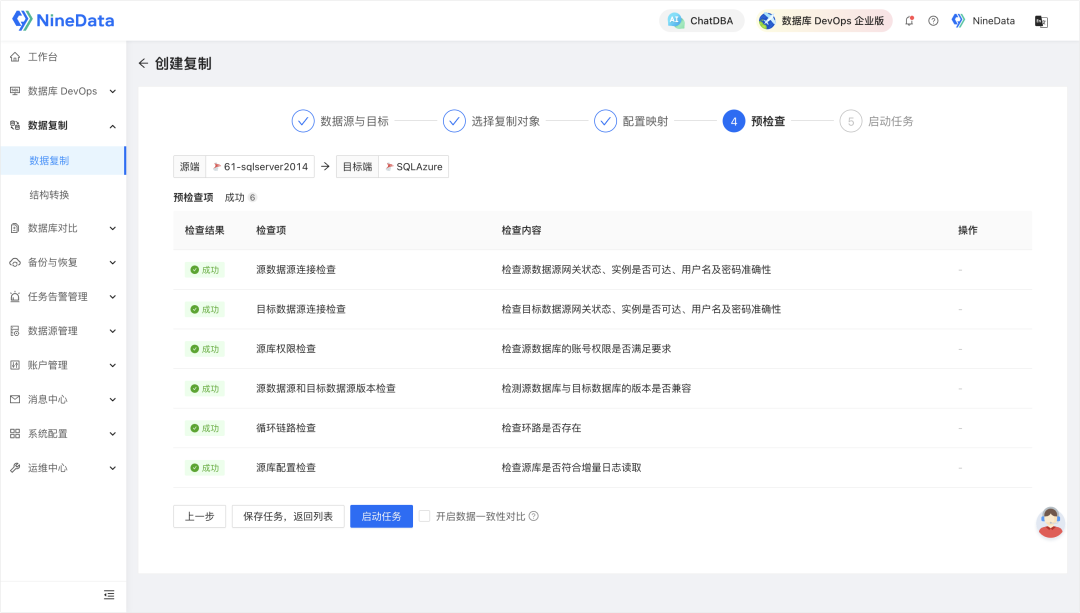Click the help question mark icon in header
This screenshot has height=613, width=1080.
pos(933,21)
